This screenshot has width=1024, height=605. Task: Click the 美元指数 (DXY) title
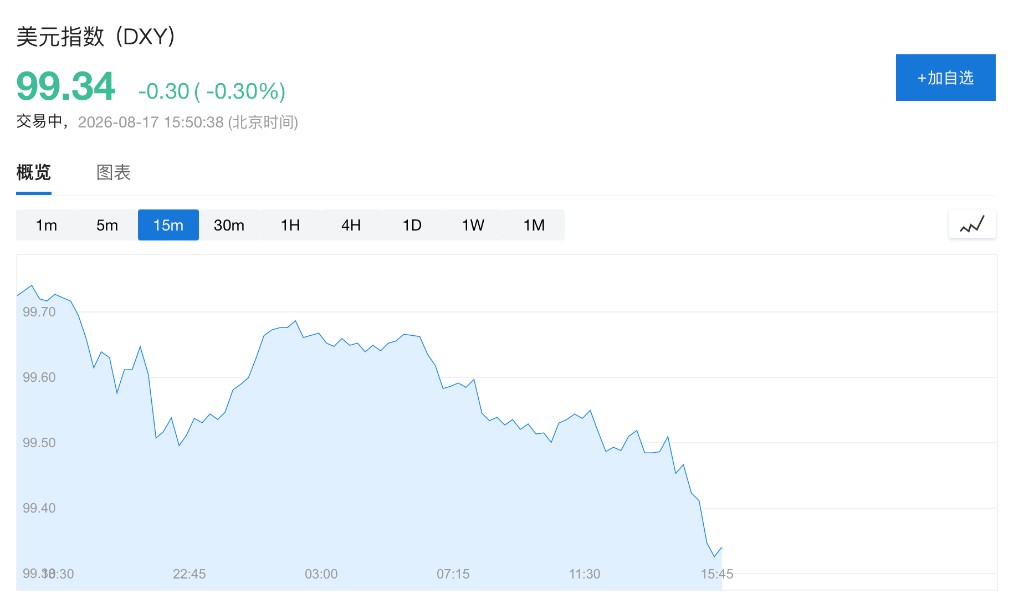point(95,36)
